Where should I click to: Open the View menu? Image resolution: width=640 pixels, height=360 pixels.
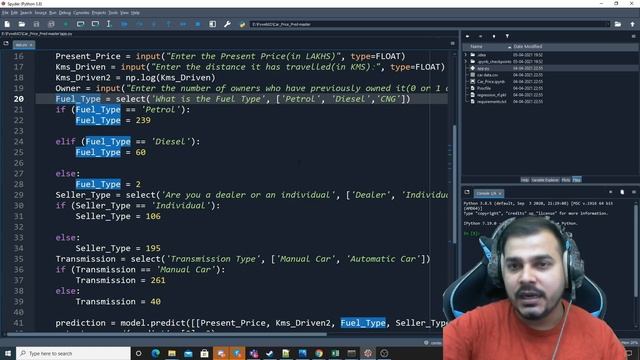(x=124, y=13)
